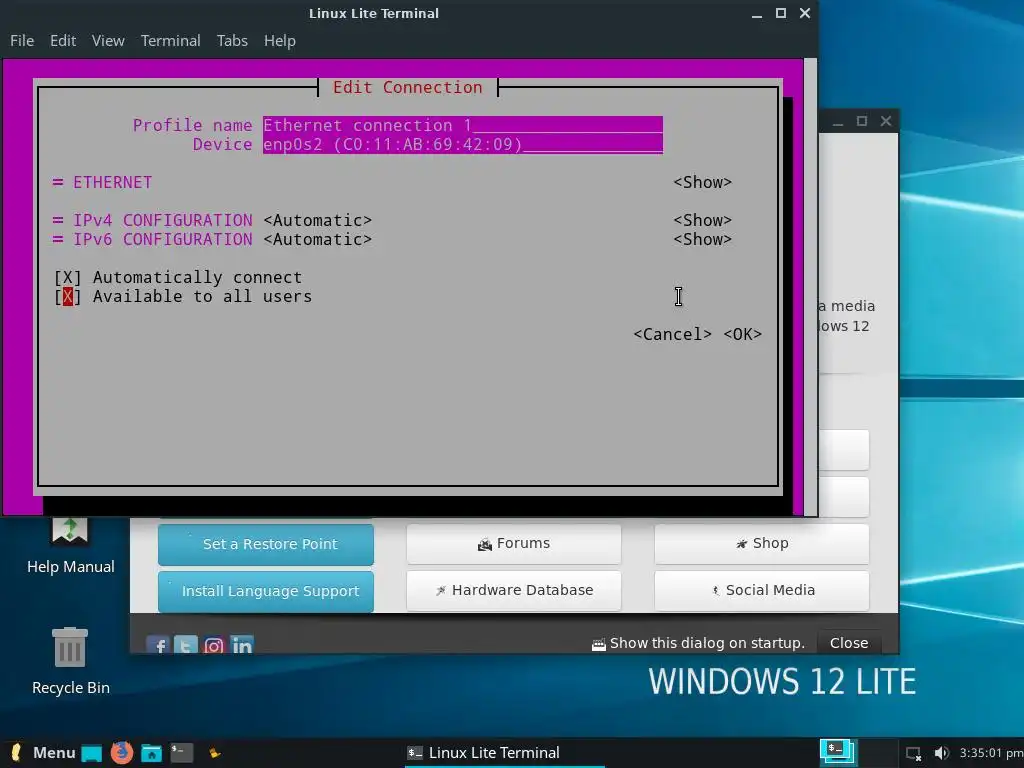Screen dimensions: 1024x768
Task: Click the volume speaker tray icon
Action: 941,753
